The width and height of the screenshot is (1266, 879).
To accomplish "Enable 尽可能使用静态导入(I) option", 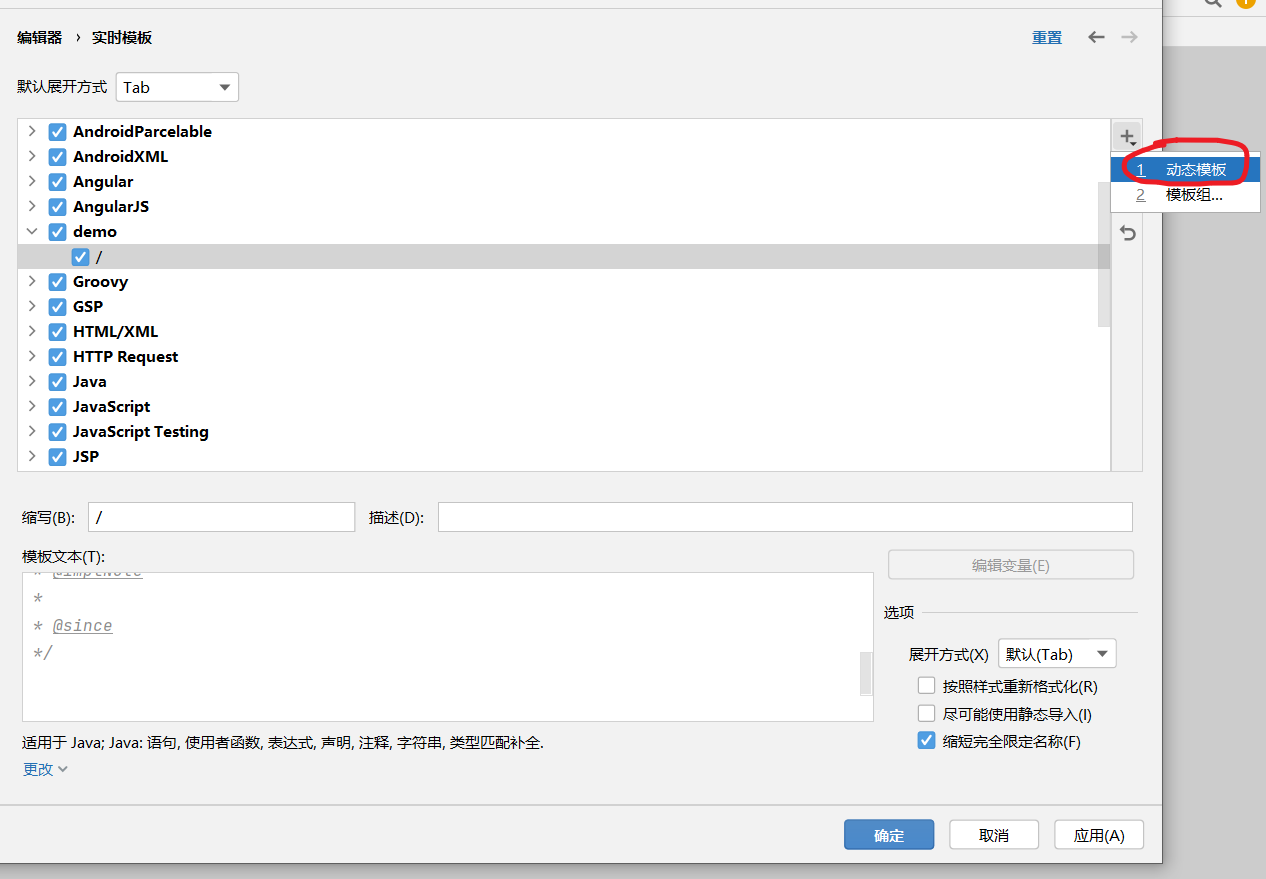I will (926, 714).
